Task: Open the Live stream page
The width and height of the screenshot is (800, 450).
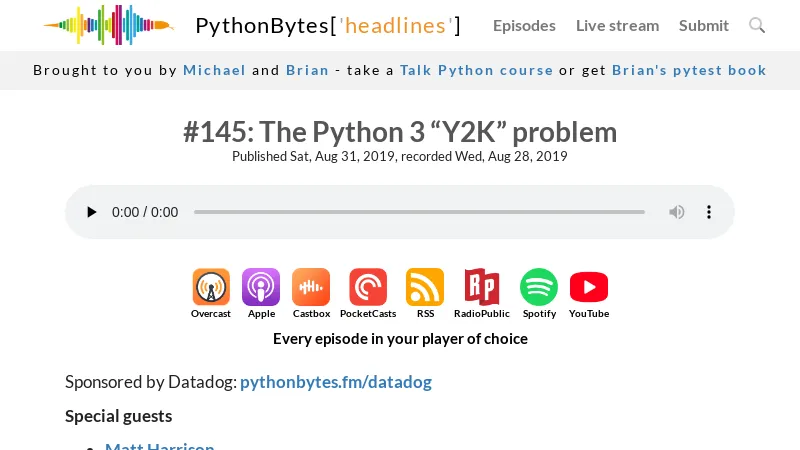Action: point(617,25)
